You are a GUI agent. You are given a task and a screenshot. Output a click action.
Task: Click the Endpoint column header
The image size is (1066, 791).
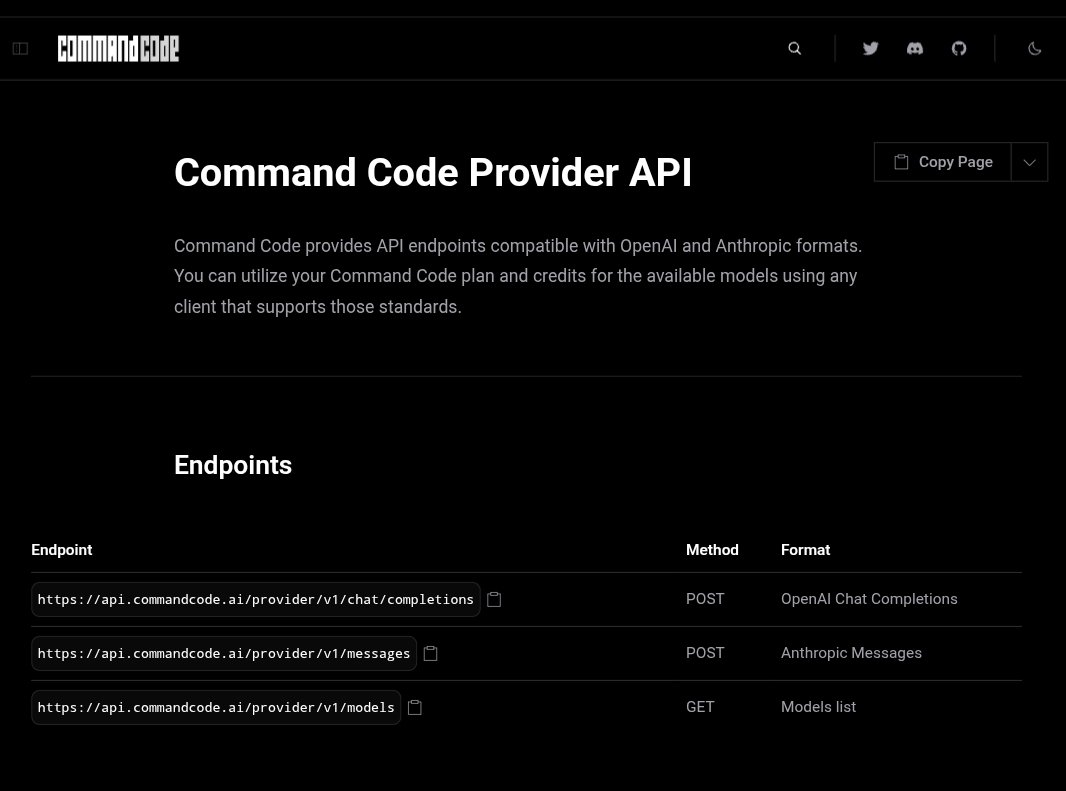coord(62,550)
